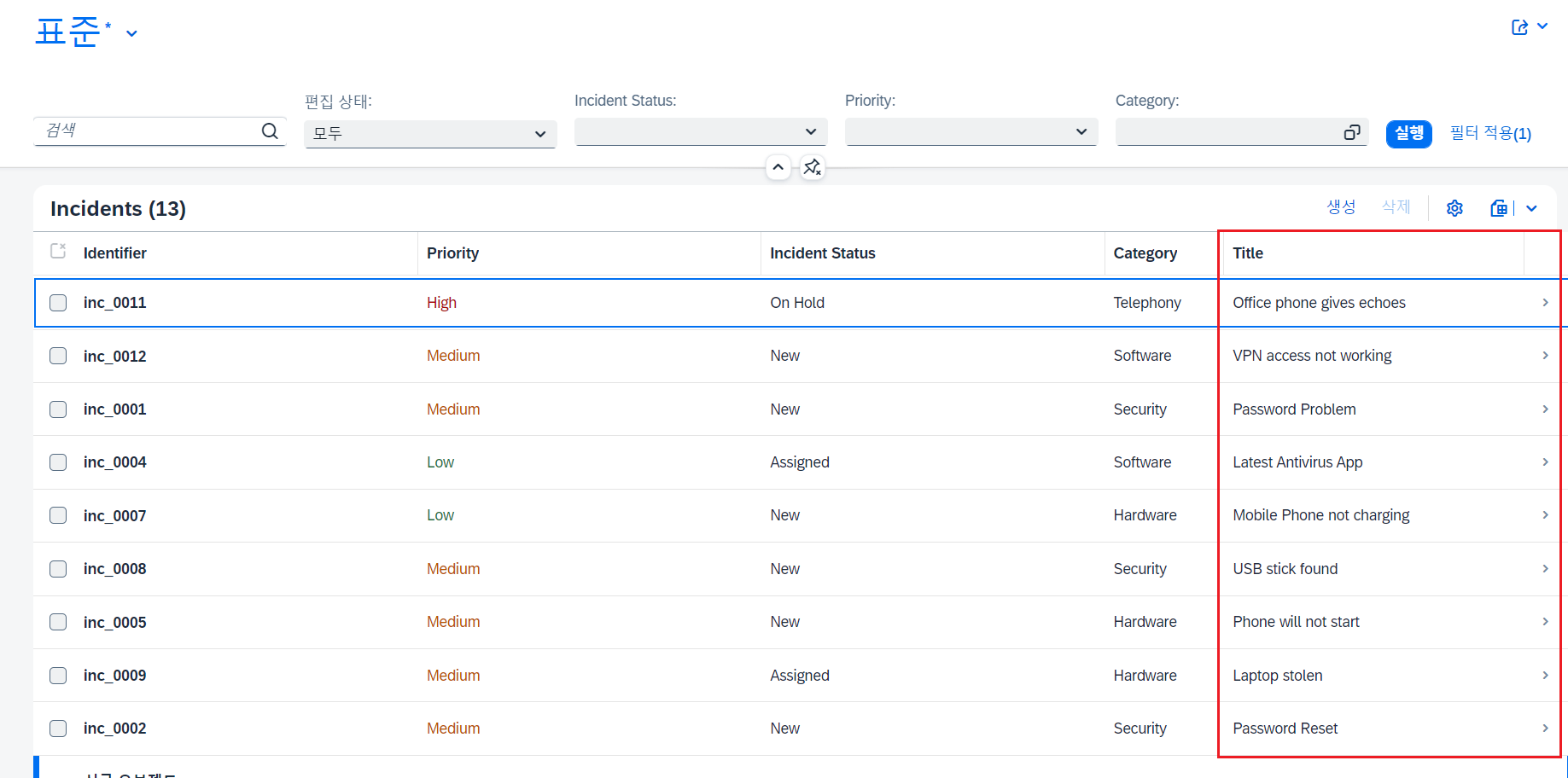Open 필터 적용(1) adapt filters link
The width and height of the screenshot is (1568, 778).
(1490, 133)
